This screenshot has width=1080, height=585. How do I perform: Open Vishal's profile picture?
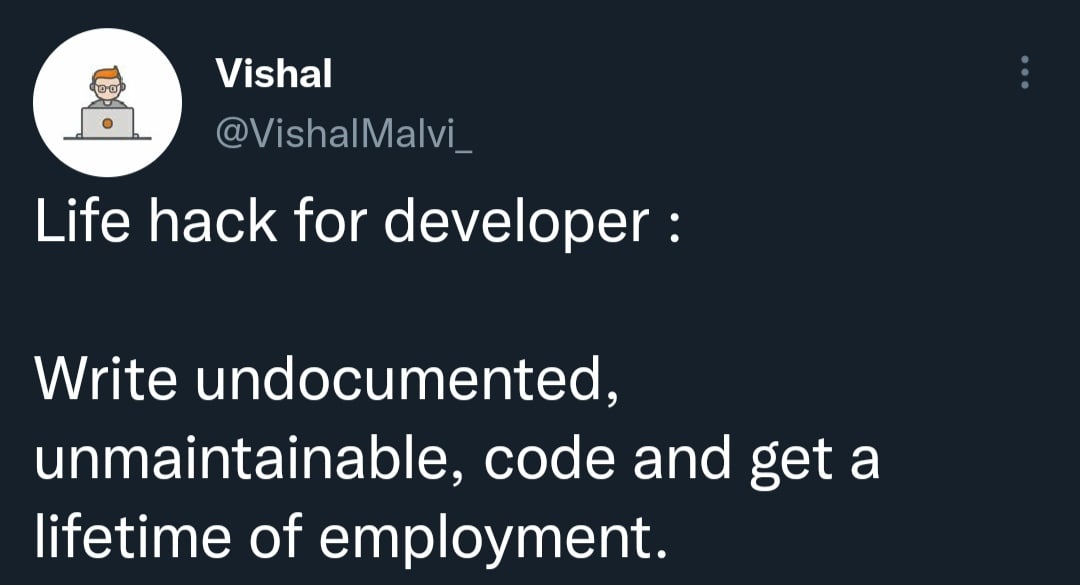[107, 103]
